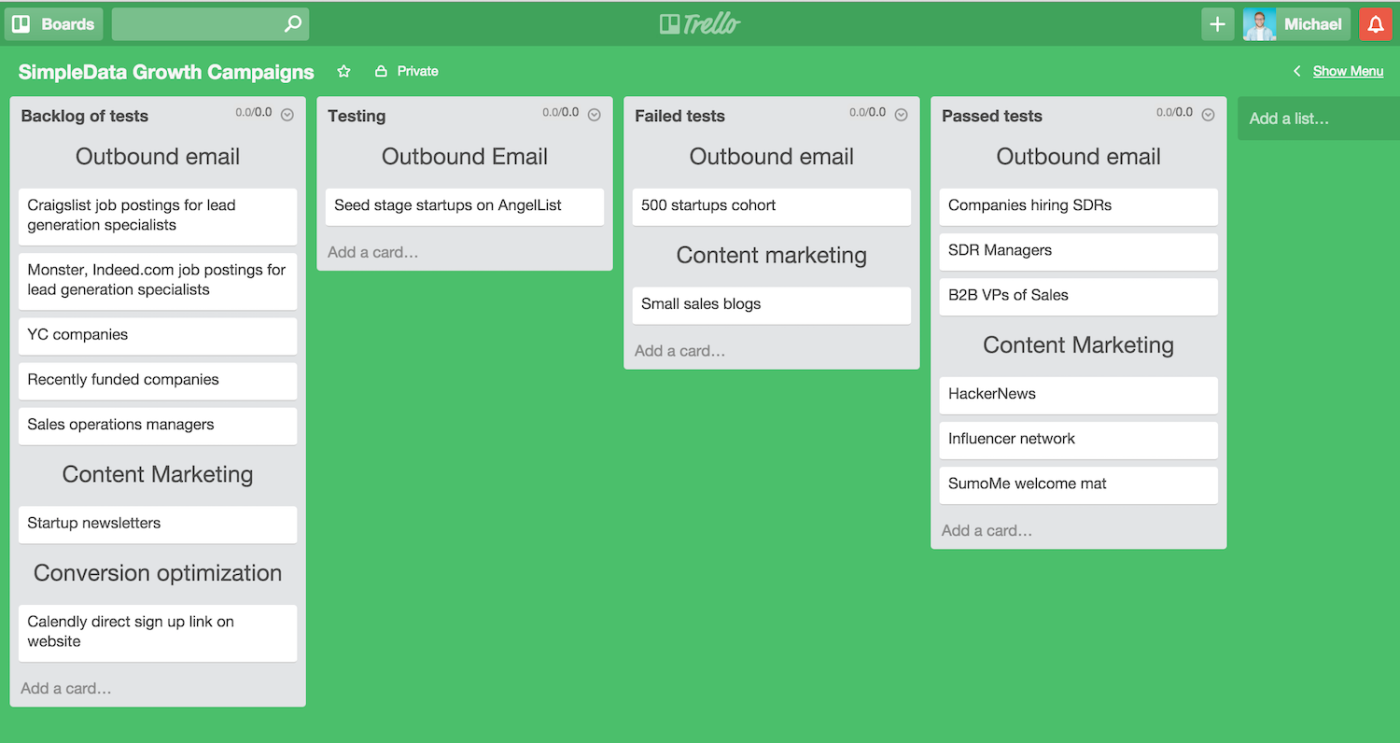The height and width of the screenshot is (743, 1400).
Task: Open the 500 startups cohort card
Action: pyautogui.click(x=772, y=206)
